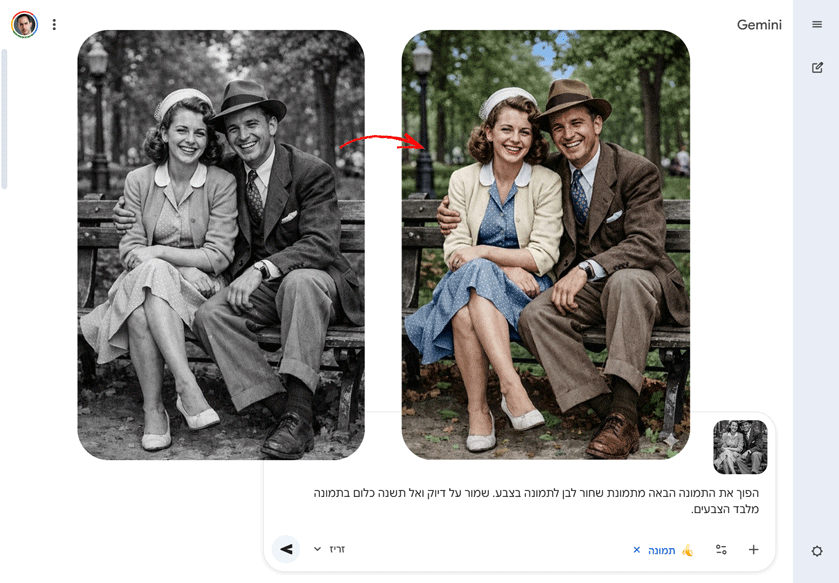Click the banana emoji on the image chip

(687, 550)
